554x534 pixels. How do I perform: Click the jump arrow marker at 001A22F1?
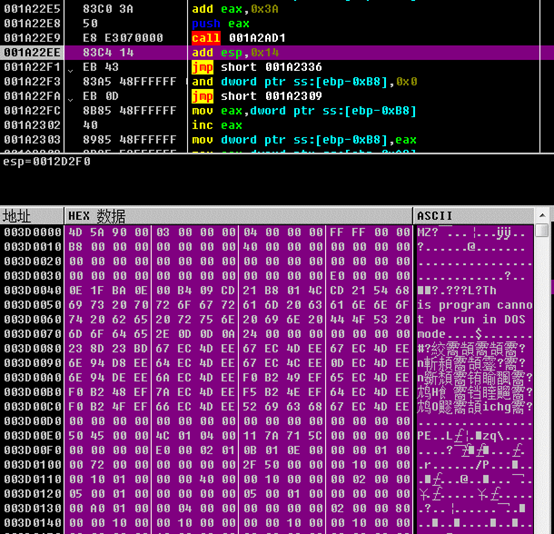pos(70,71)
